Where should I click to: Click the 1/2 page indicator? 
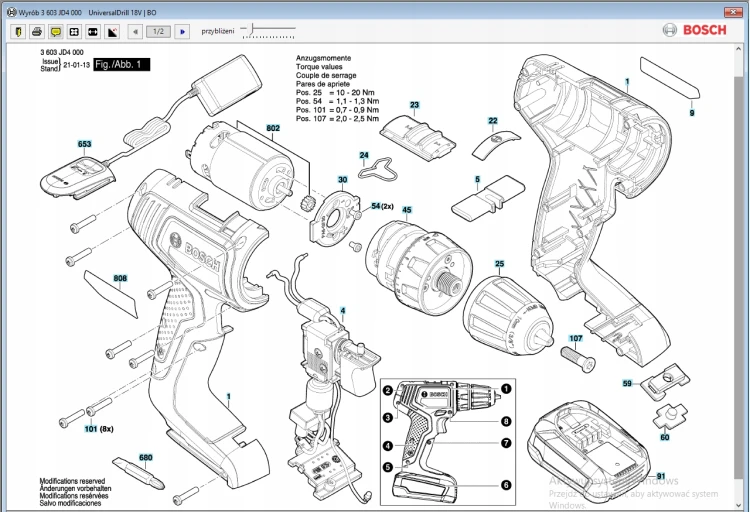[x=158, y=32]
